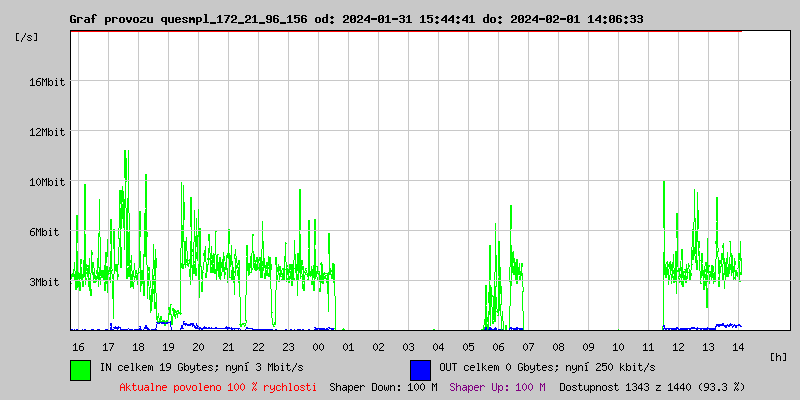Click the blue OUT legend color square
Image resolution: width=800 pixels, height=400 pixels.
point(420,369)
